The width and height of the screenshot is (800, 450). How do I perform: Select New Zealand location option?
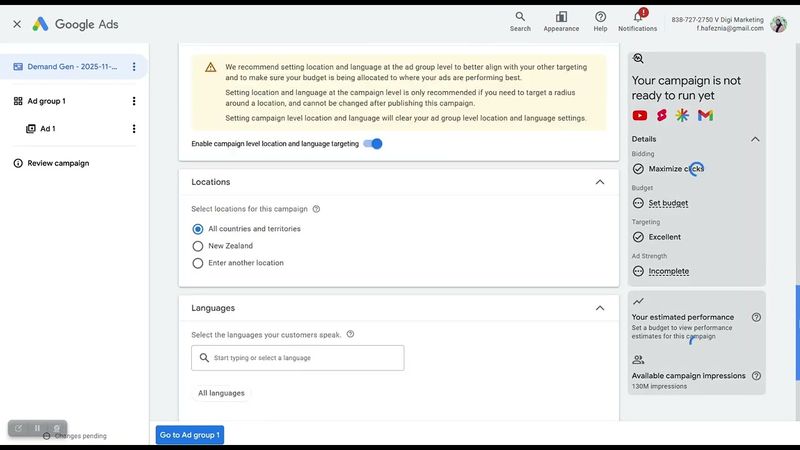(198, 246)
